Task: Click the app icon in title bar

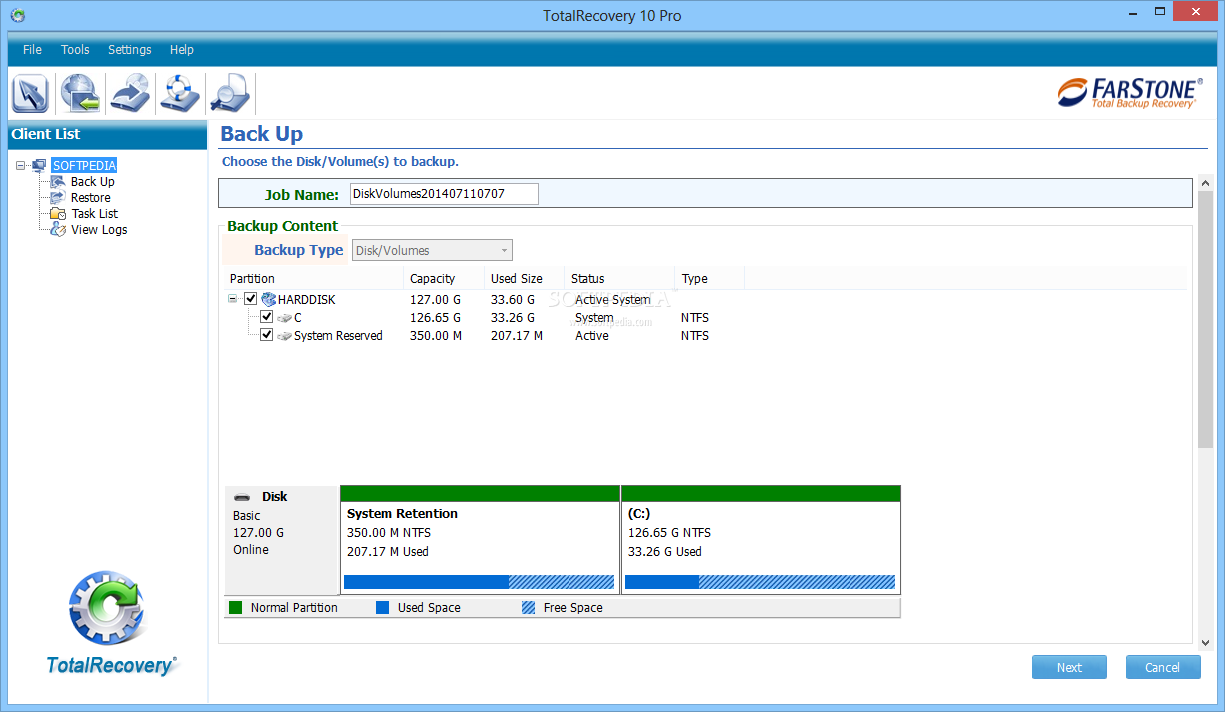Action: pos(17,15)
